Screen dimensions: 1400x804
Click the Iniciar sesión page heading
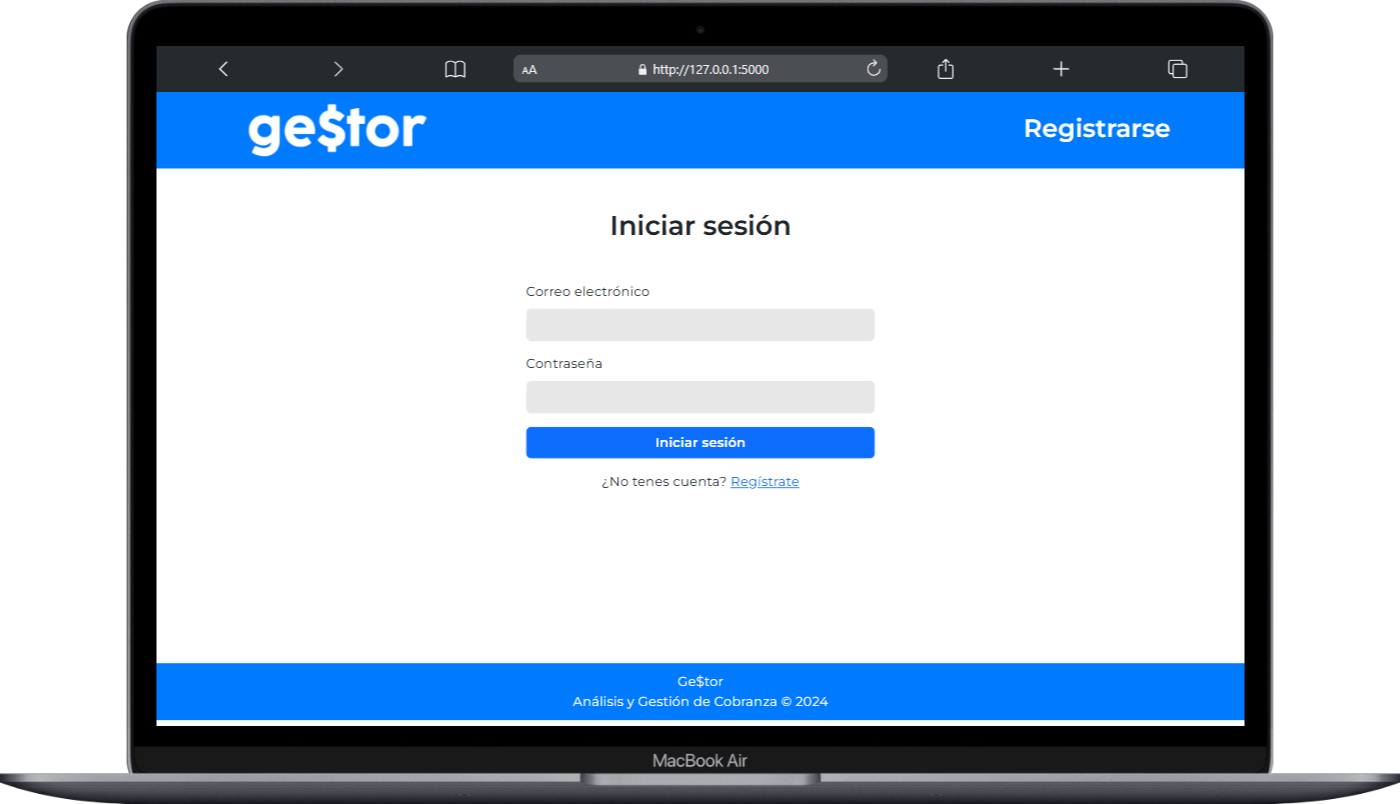(700, 226)
